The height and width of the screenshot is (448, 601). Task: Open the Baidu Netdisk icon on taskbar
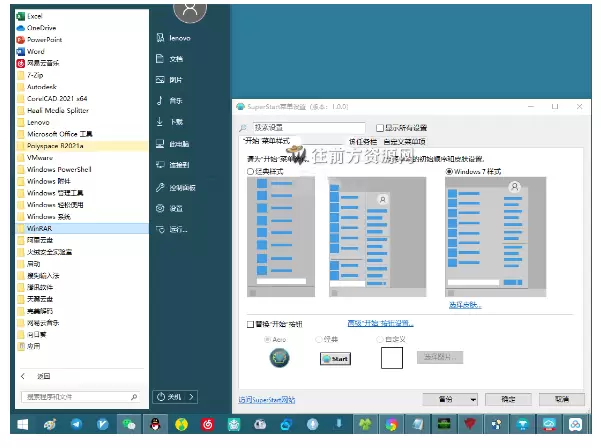pyautogui.click(x=575, y=424)
